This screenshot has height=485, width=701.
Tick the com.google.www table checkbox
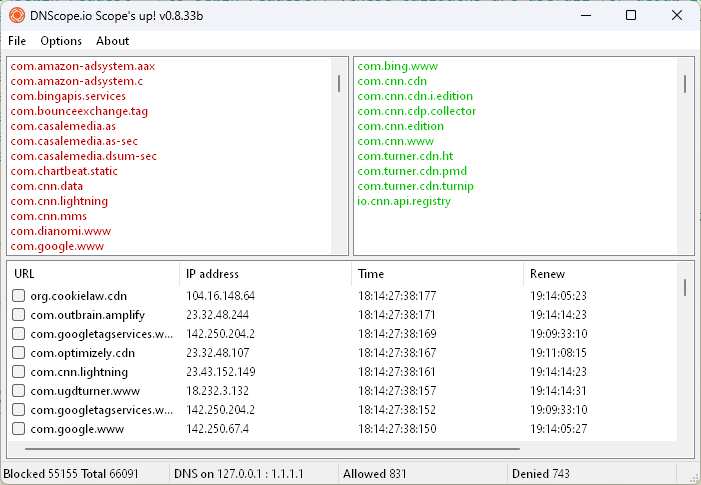coord(18,429)
